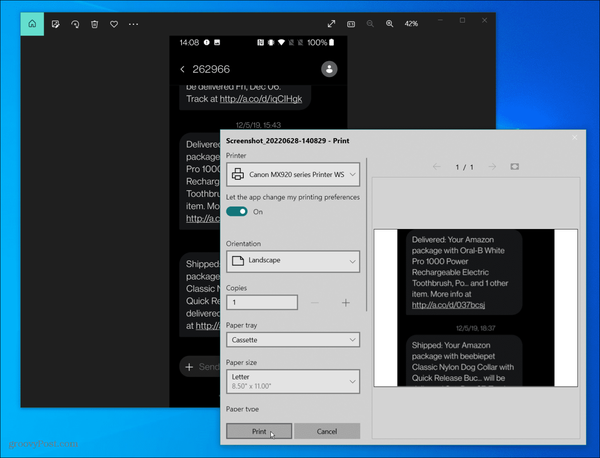Go to next preview page arrow
The height and width of the screenshot is (458, 600).
click(x=491, y=166)
